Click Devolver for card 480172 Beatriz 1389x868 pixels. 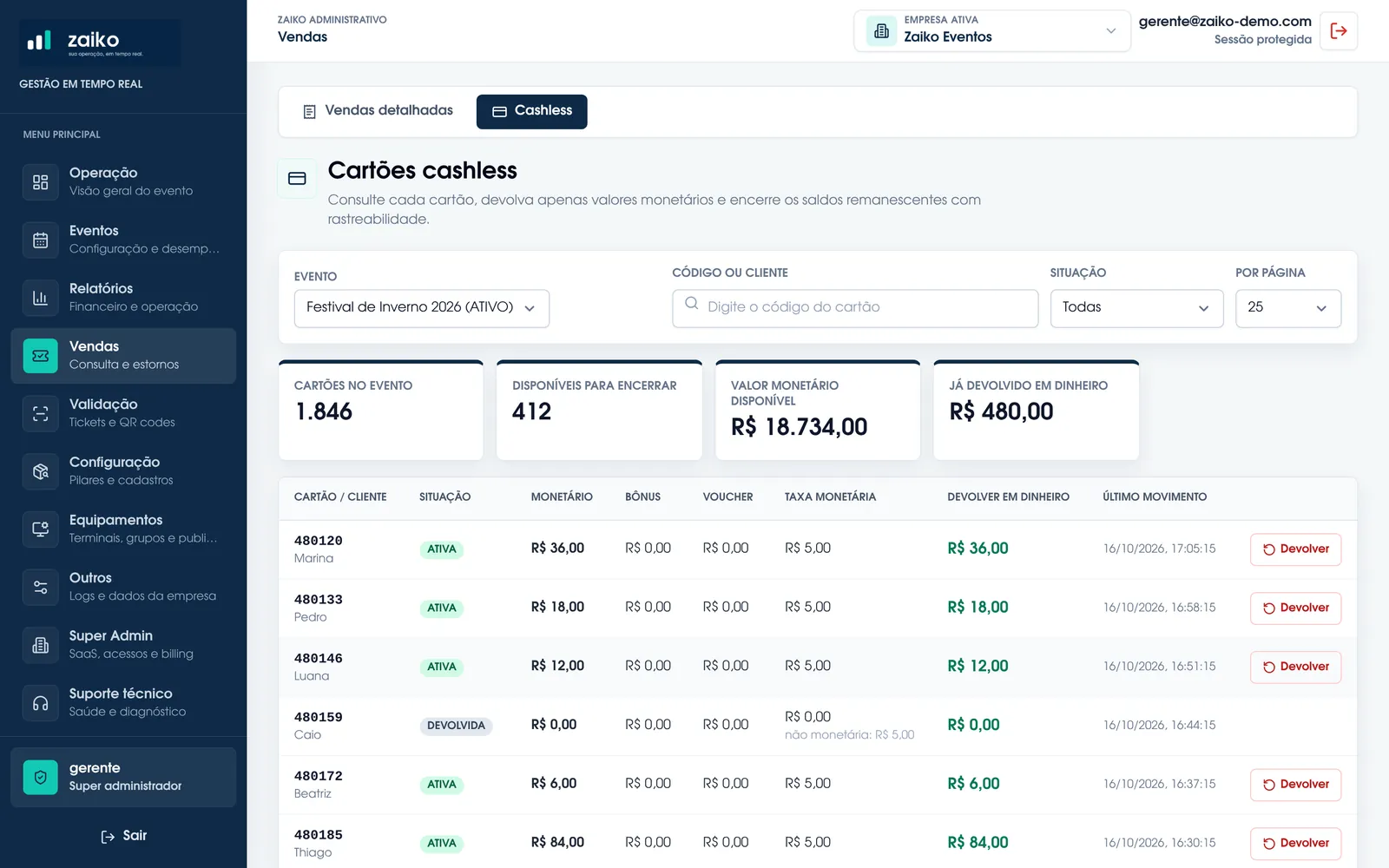(x=1296, y=785)
